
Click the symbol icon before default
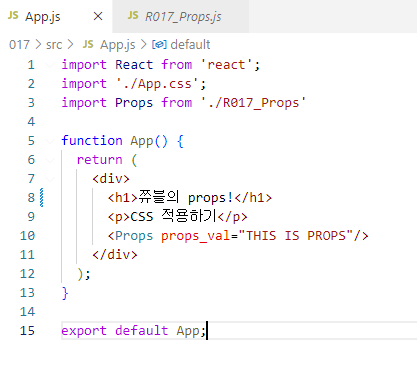coord(159,45)
